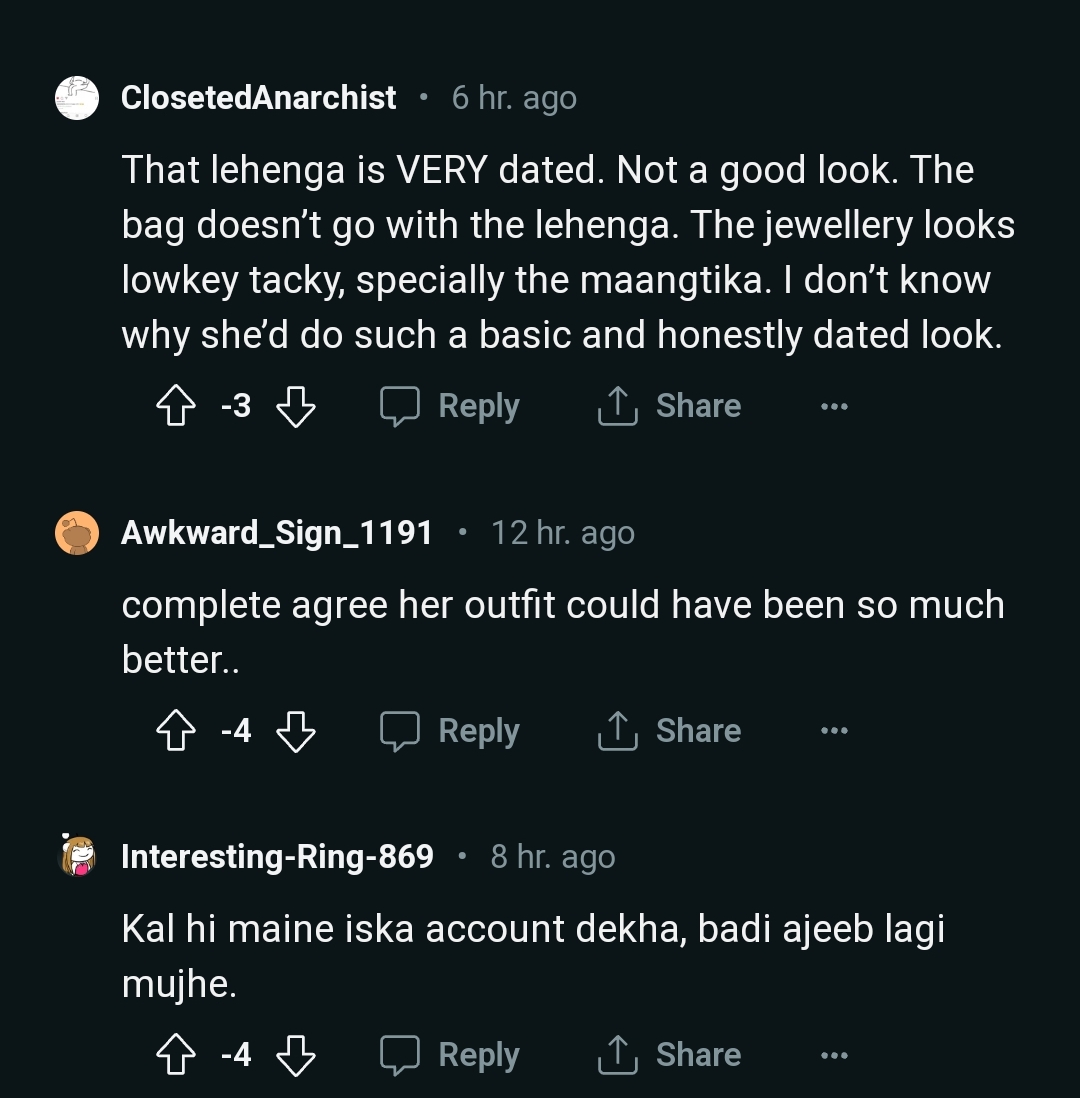This screenshot has width=1080, height=1098.
Task: Open Awkward_Sign_1191's orange avatar
Action: click(77, 533)
